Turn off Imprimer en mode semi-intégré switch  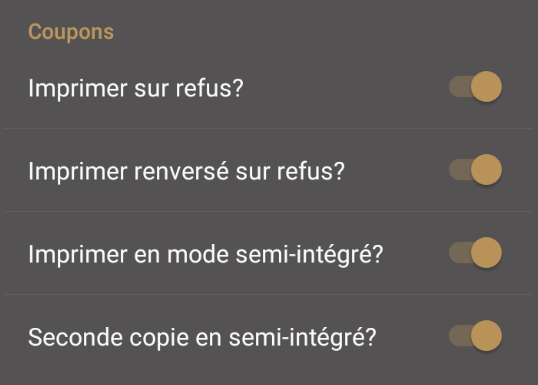475,253
